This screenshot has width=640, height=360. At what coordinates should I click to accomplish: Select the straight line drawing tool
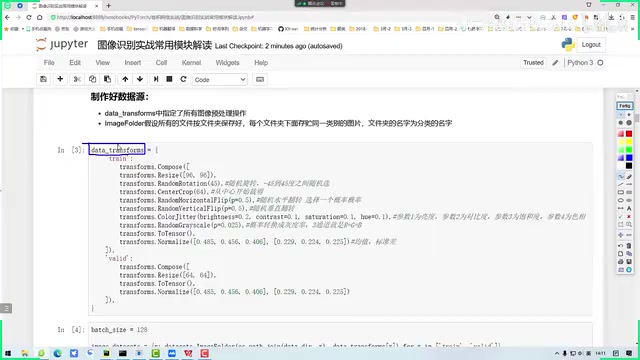coord(620,184)
